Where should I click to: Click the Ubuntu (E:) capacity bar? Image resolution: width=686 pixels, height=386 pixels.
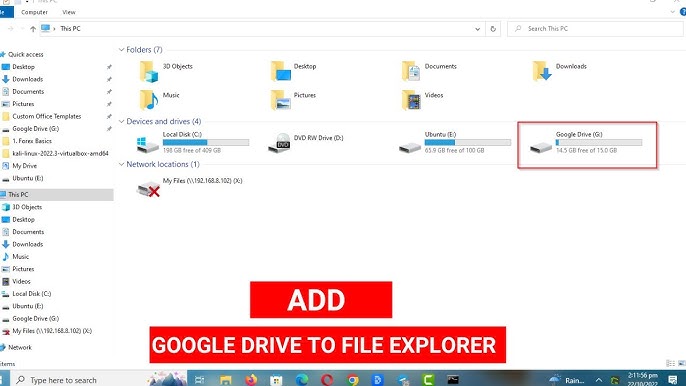pyautogui.click(x=468, y=142)
